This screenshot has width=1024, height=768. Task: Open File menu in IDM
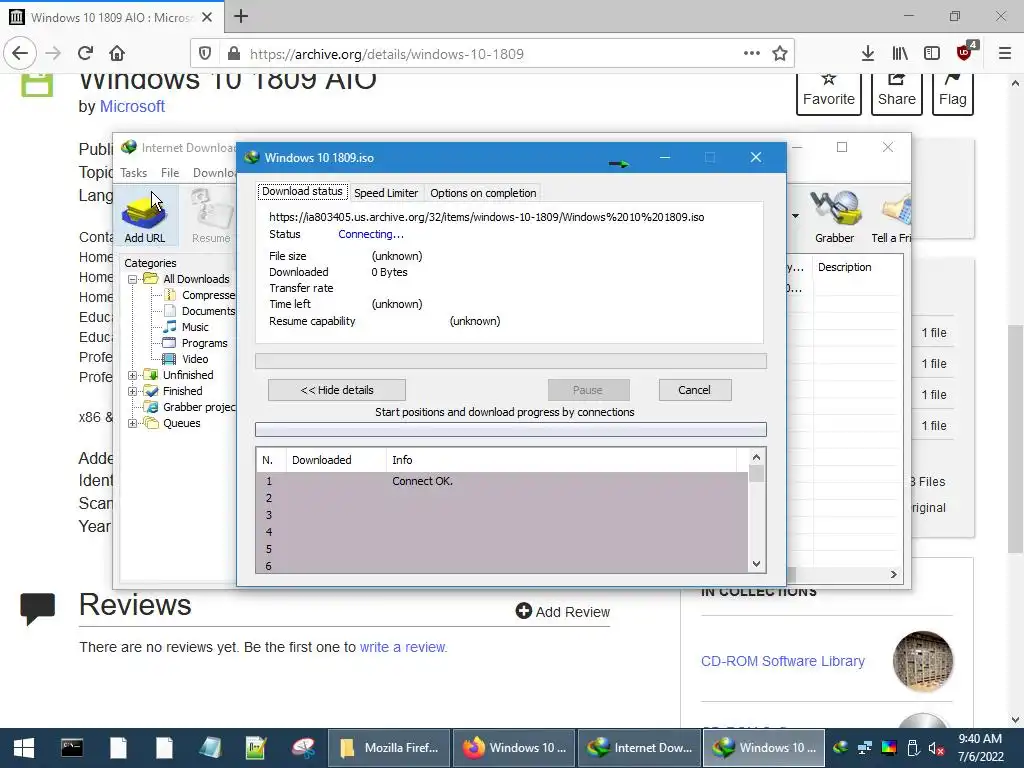tap(170, 173)
